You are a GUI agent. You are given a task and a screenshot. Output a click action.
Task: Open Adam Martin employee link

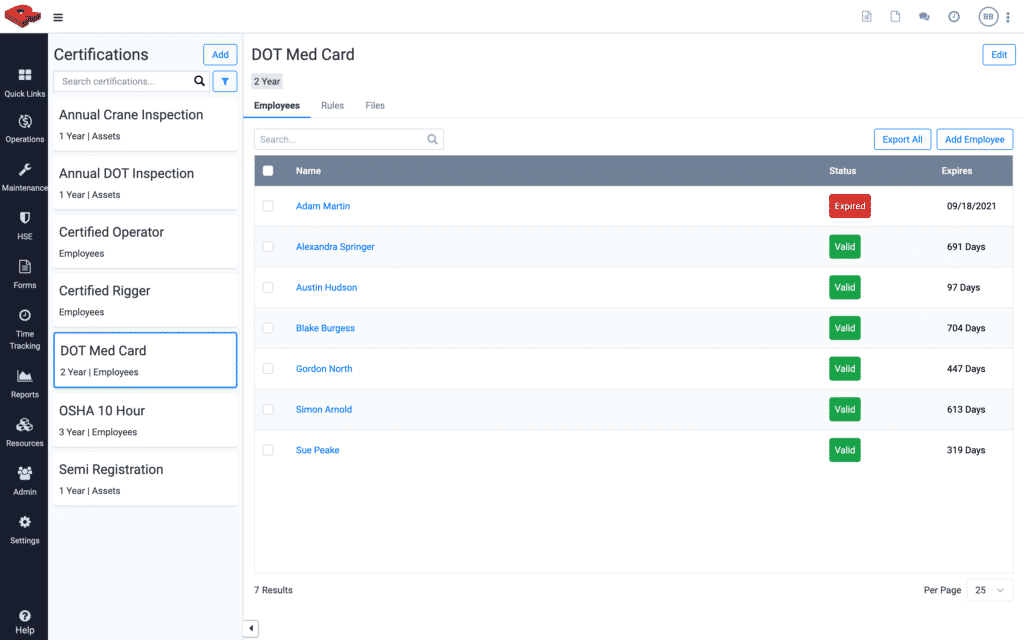[x=323, y=206]
